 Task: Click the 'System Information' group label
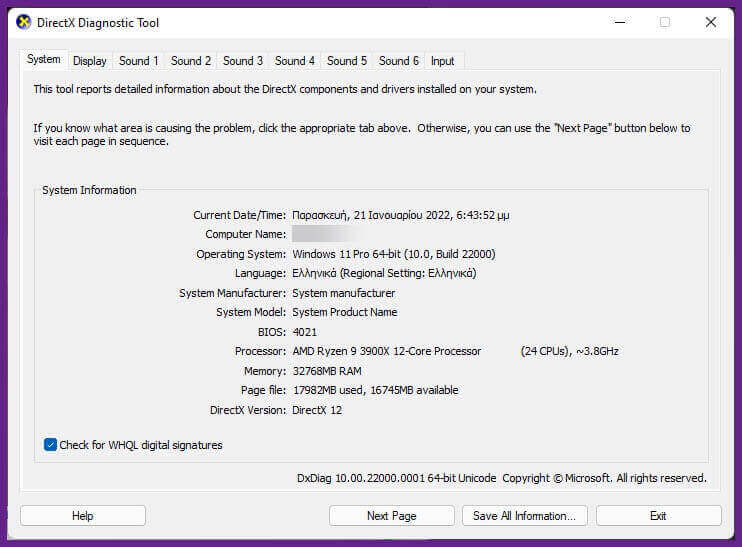point(89,190)
